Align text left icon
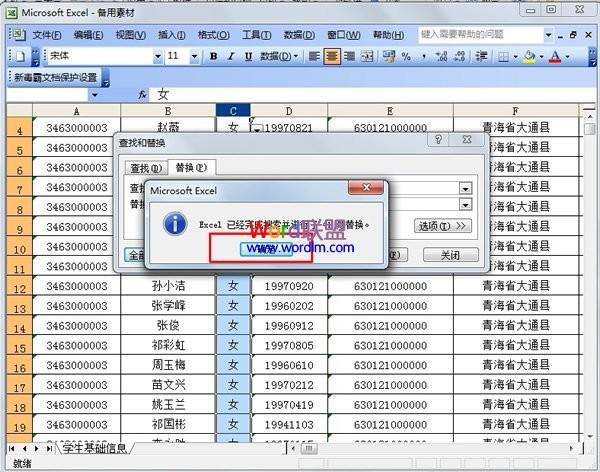The image size is (600, 472). click(x=314, y=57)
